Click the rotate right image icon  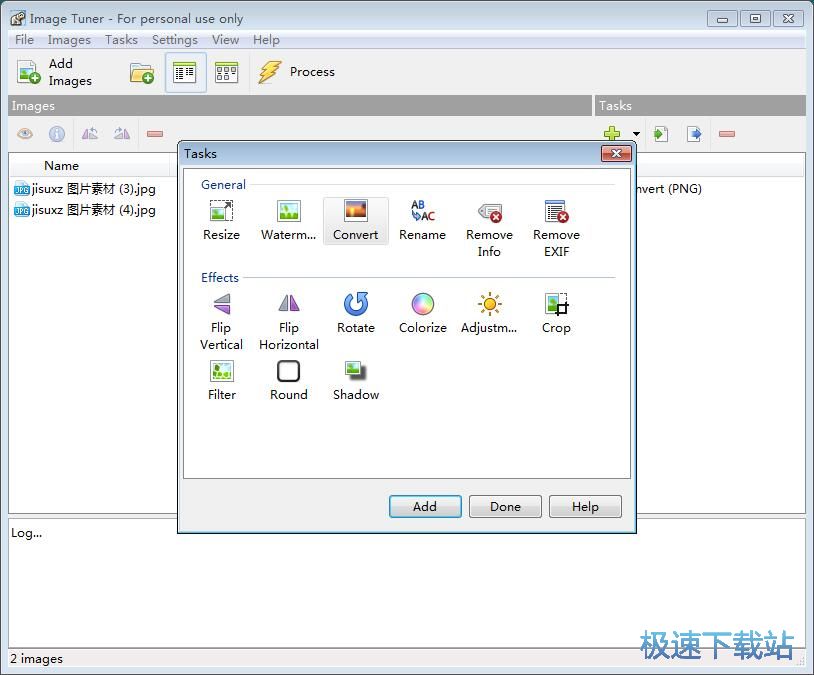122,134
